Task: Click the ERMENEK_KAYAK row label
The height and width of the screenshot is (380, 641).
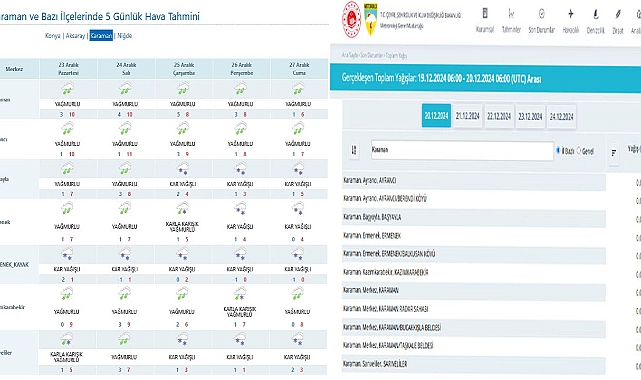Action: (14, 265)
